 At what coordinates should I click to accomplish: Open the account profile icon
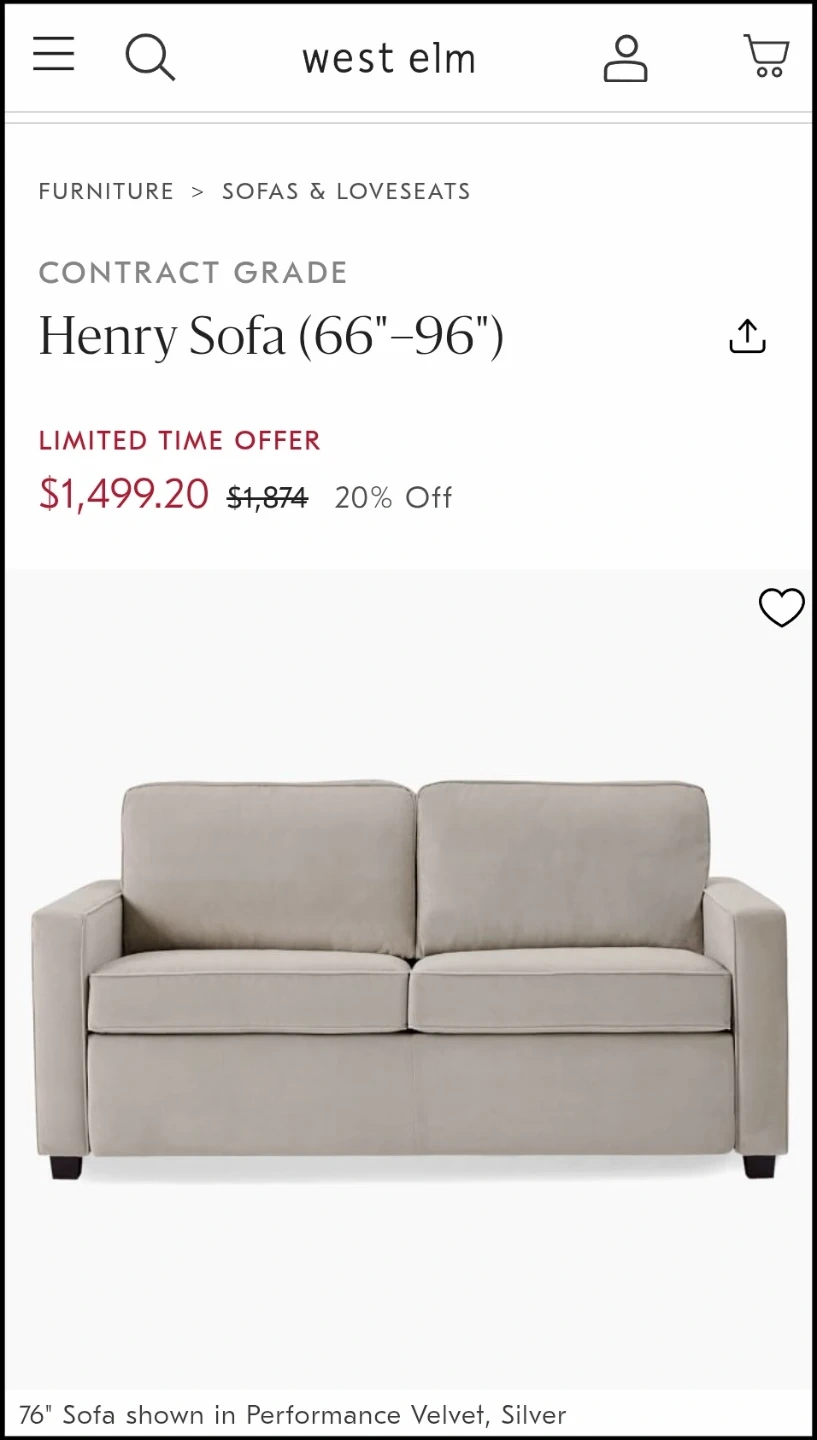click(x=625, y=58)
